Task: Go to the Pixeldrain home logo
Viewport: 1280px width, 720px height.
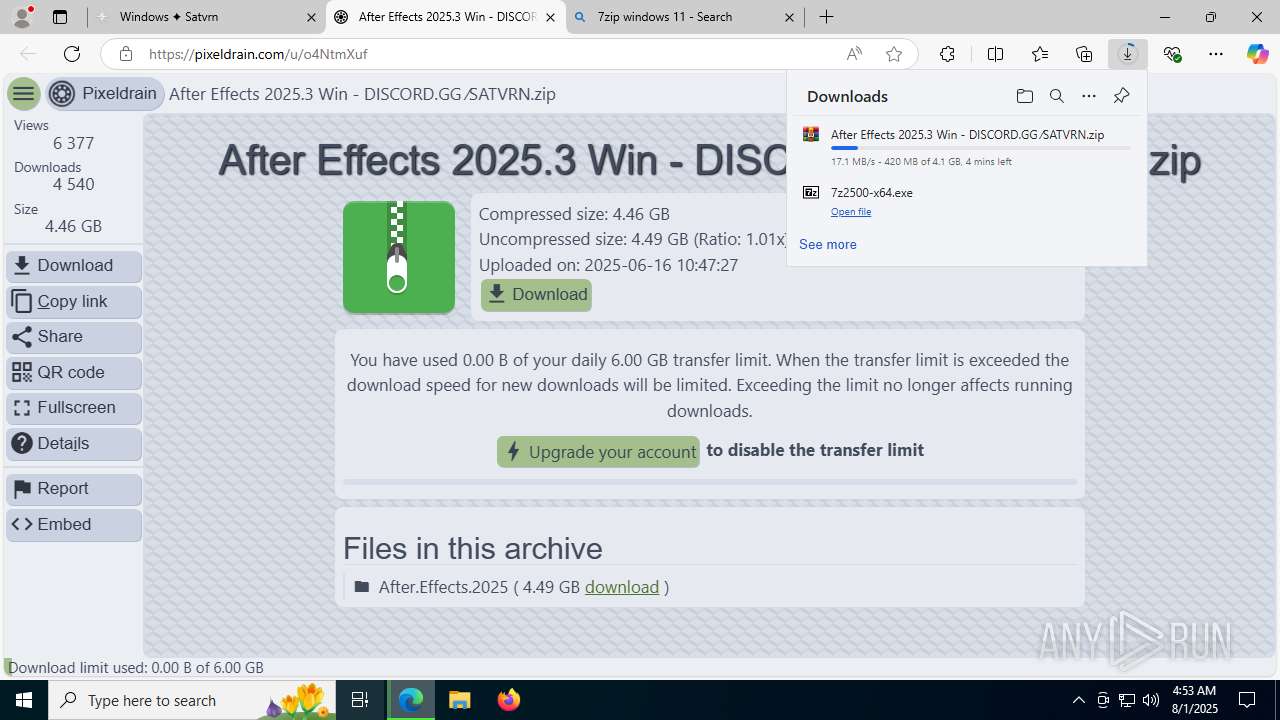Action: 105,94
